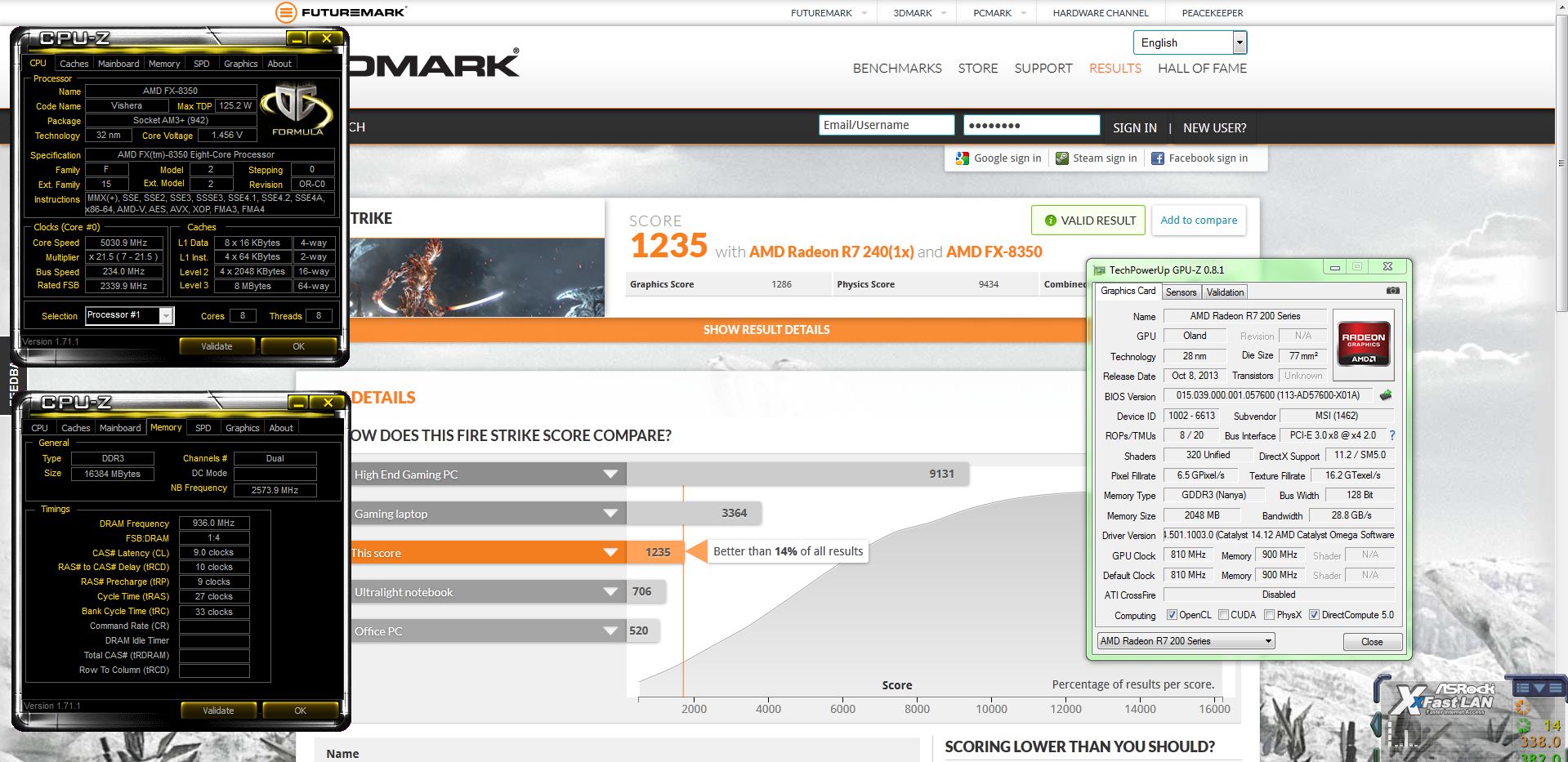Screen dimensions: 1568x762
Task: Expand the High End Gaming PC row
Action: coord(610,475)
